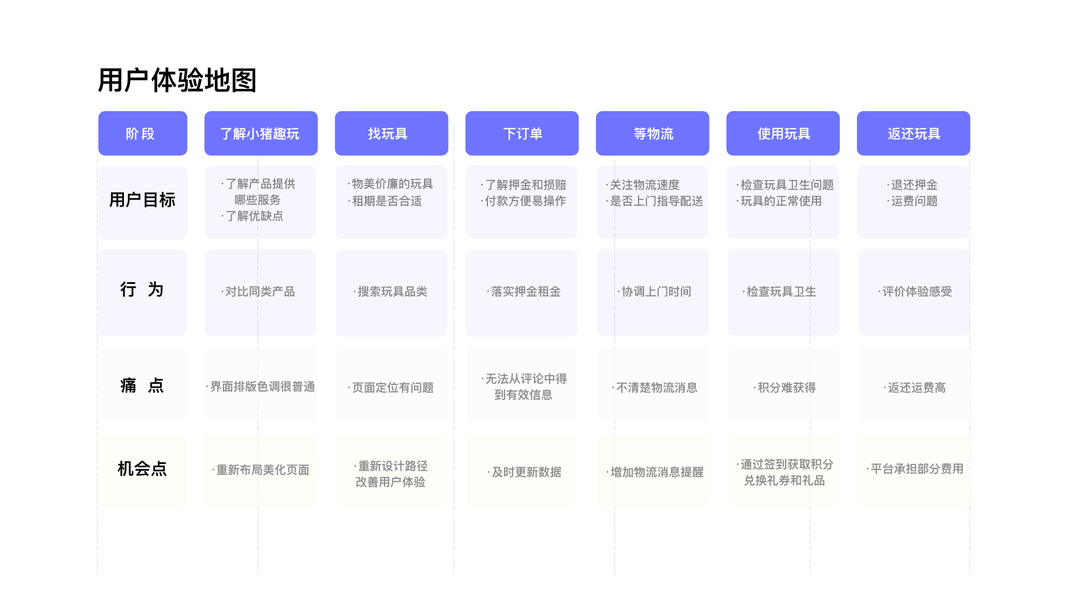Screen dimensions: 1067x600
Task: Pick the 不清楚物流消息 pain point
Action: point(653,385)
